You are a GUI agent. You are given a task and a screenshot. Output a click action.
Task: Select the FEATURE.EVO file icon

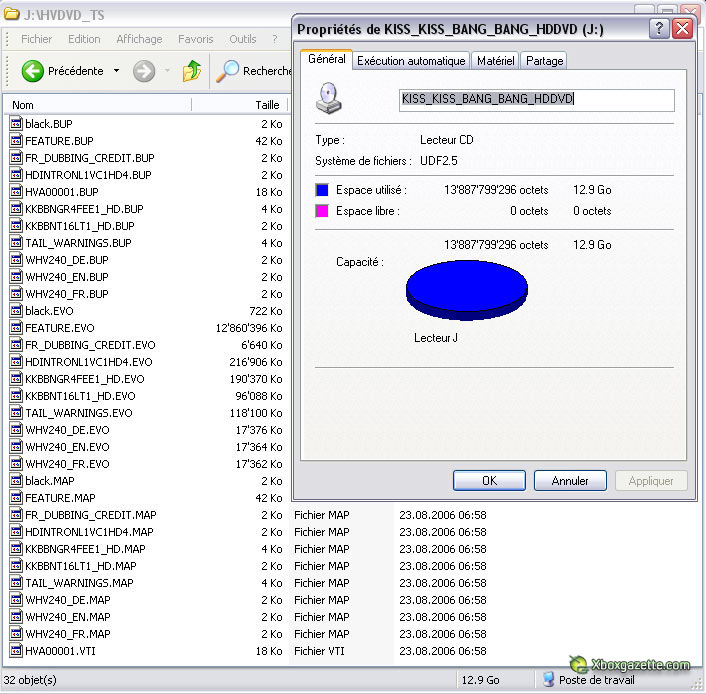(x=16, y=328)
